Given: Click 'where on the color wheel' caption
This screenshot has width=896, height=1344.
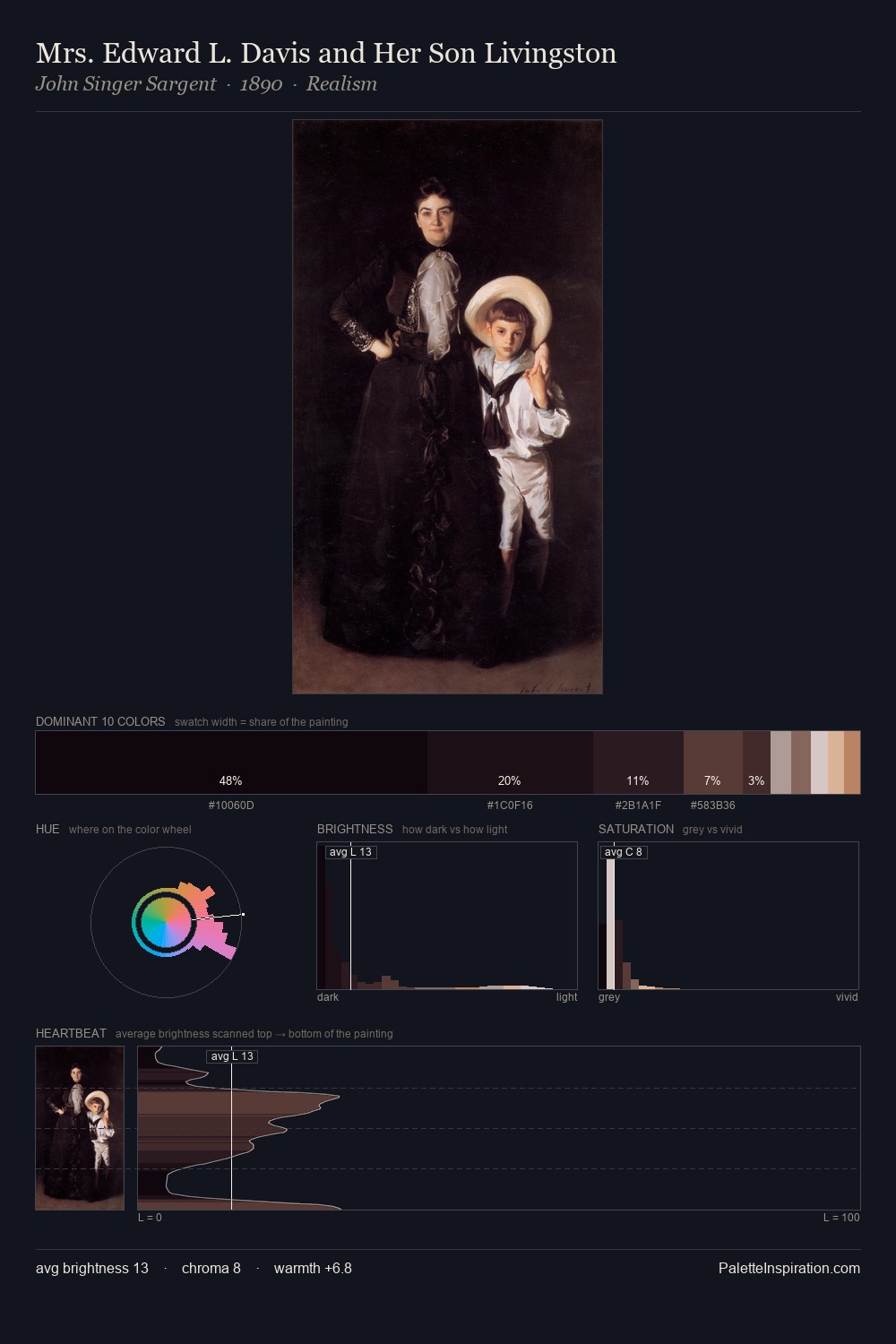Looking at the screenshot, I should pos(130,830).
